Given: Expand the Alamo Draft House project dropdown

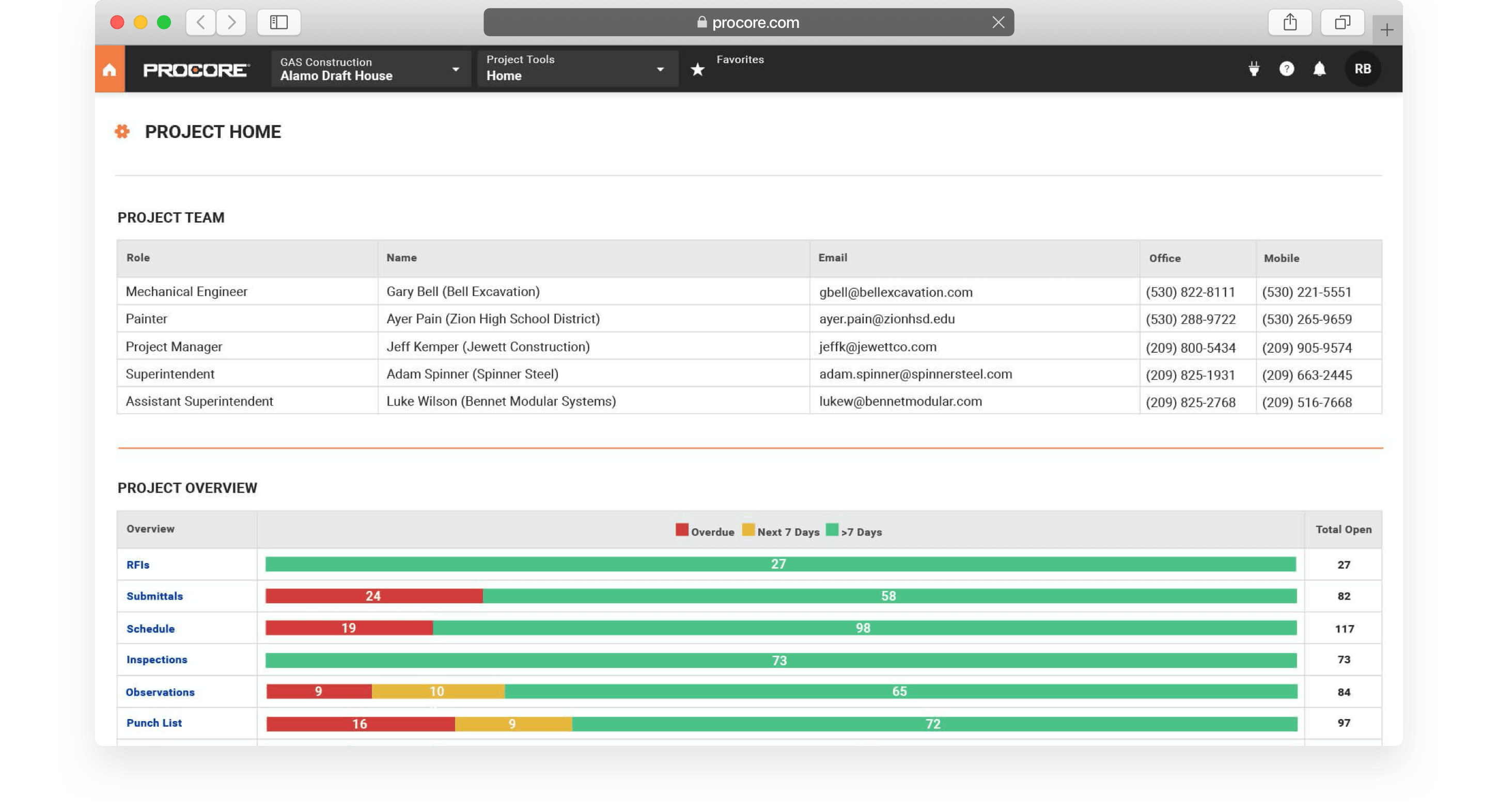Looking at the screenshot, I should (370, 69).
